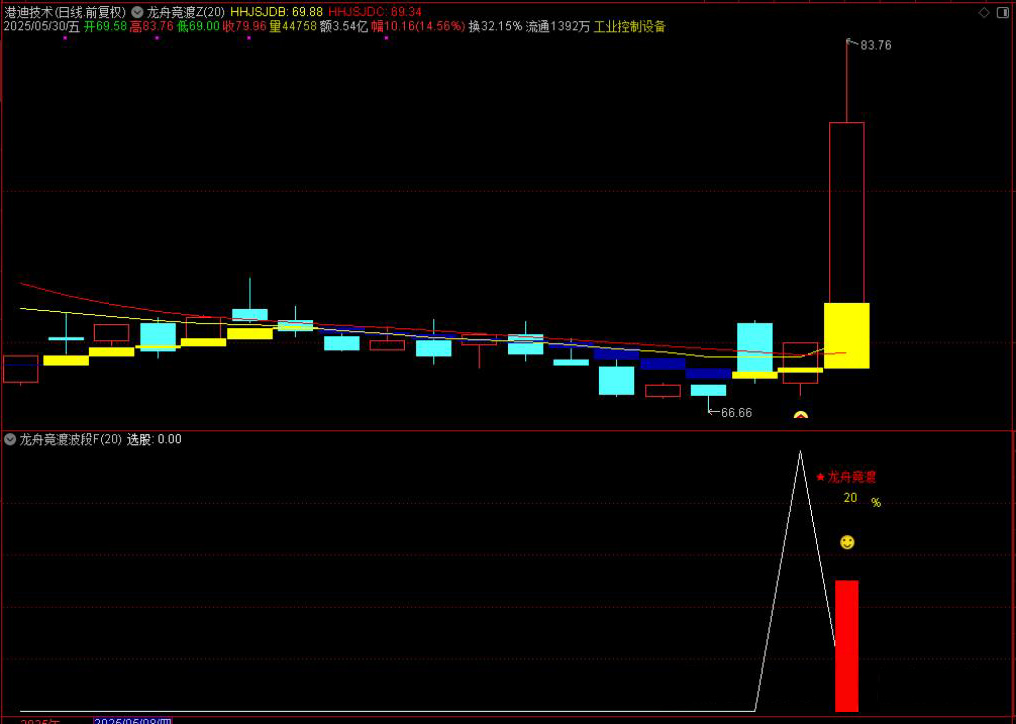Click the highlighted date label on time axis
Image resolution: width=1016 pixels, height=724 pixels.
tap(133, 720)
